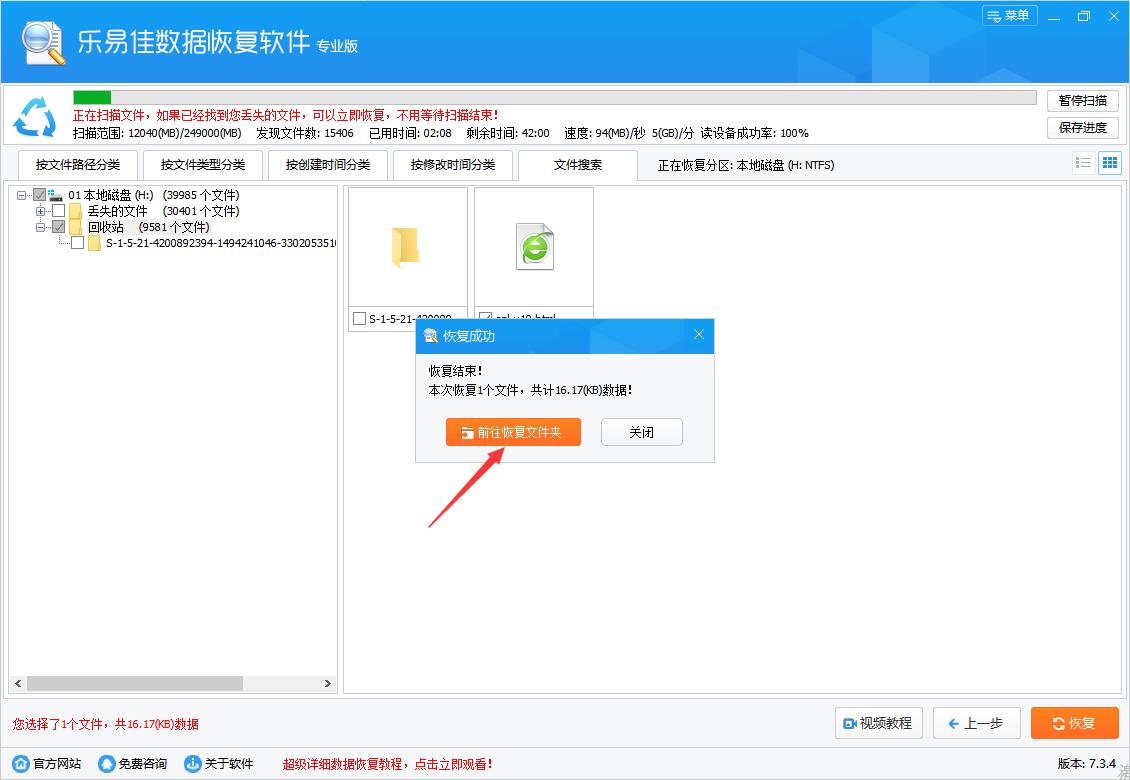Click 前往恢复文件夹 button
Viewport: 1130px width, 780px height.
[513, 432]
